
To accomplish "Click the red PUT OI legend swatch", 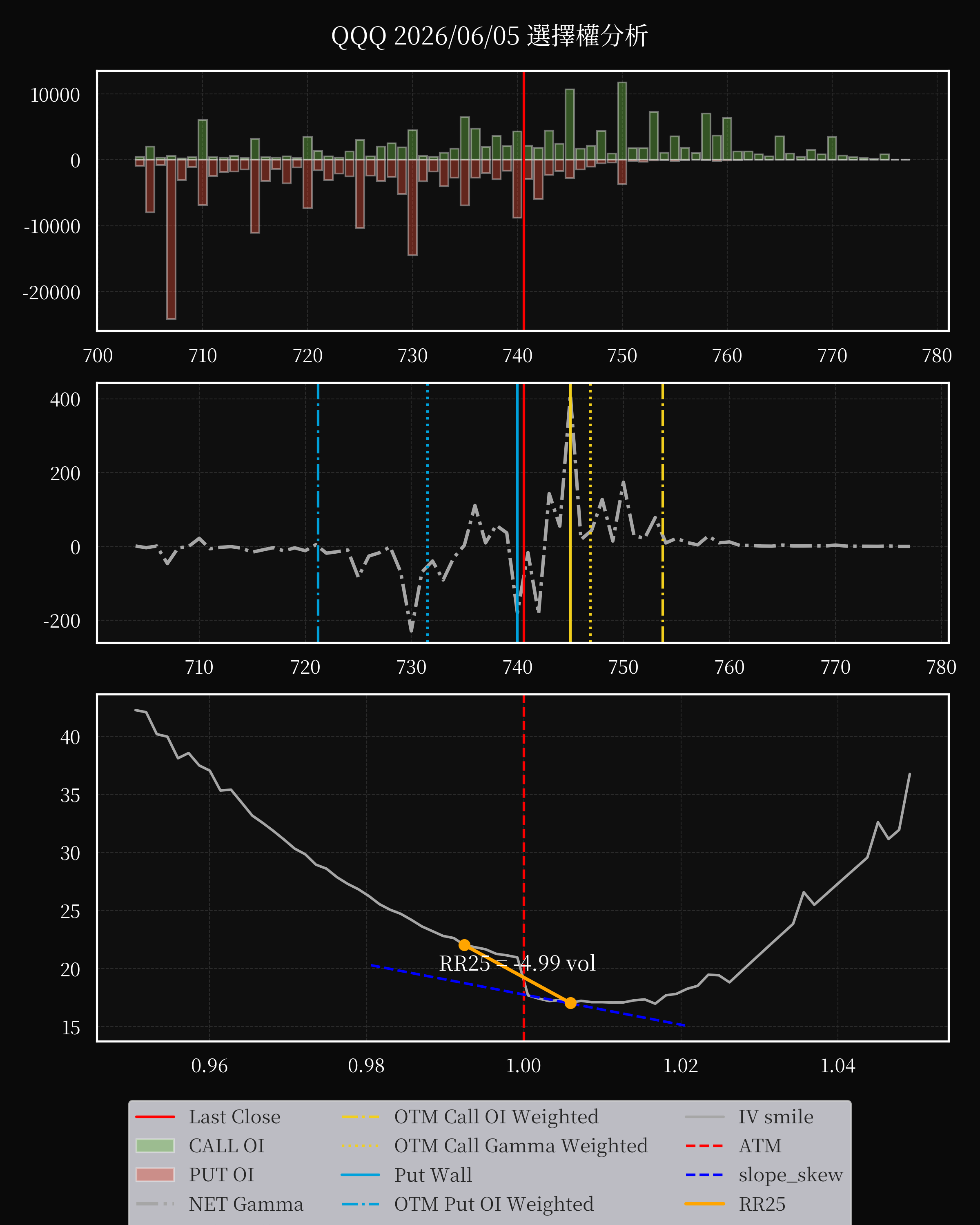I will pos(155,1175).
